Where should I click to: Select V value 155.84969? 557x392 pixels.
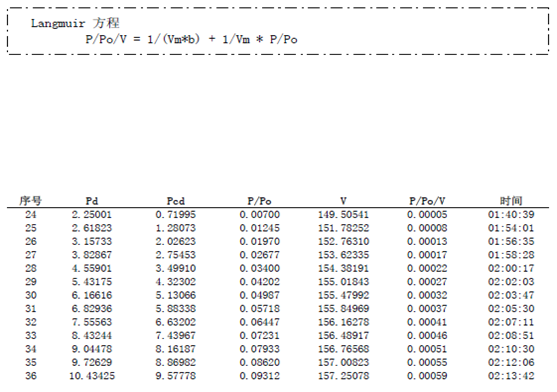click(343, 309)
